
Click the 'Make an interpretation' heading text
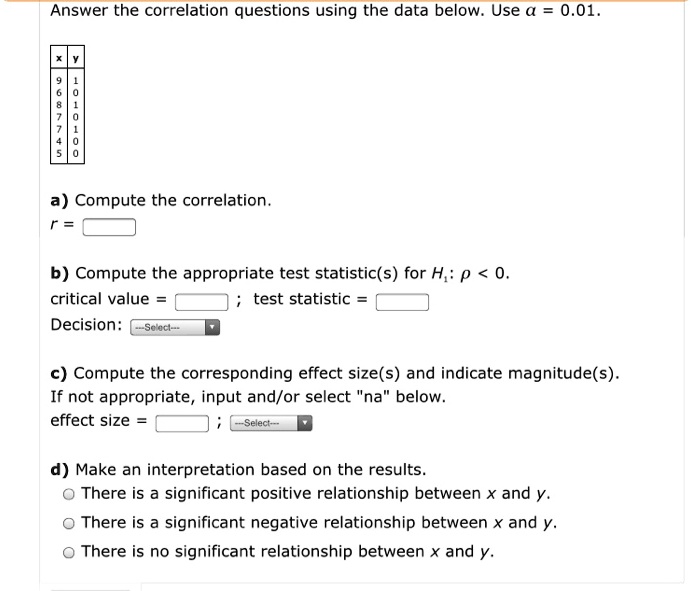[251, 470]
